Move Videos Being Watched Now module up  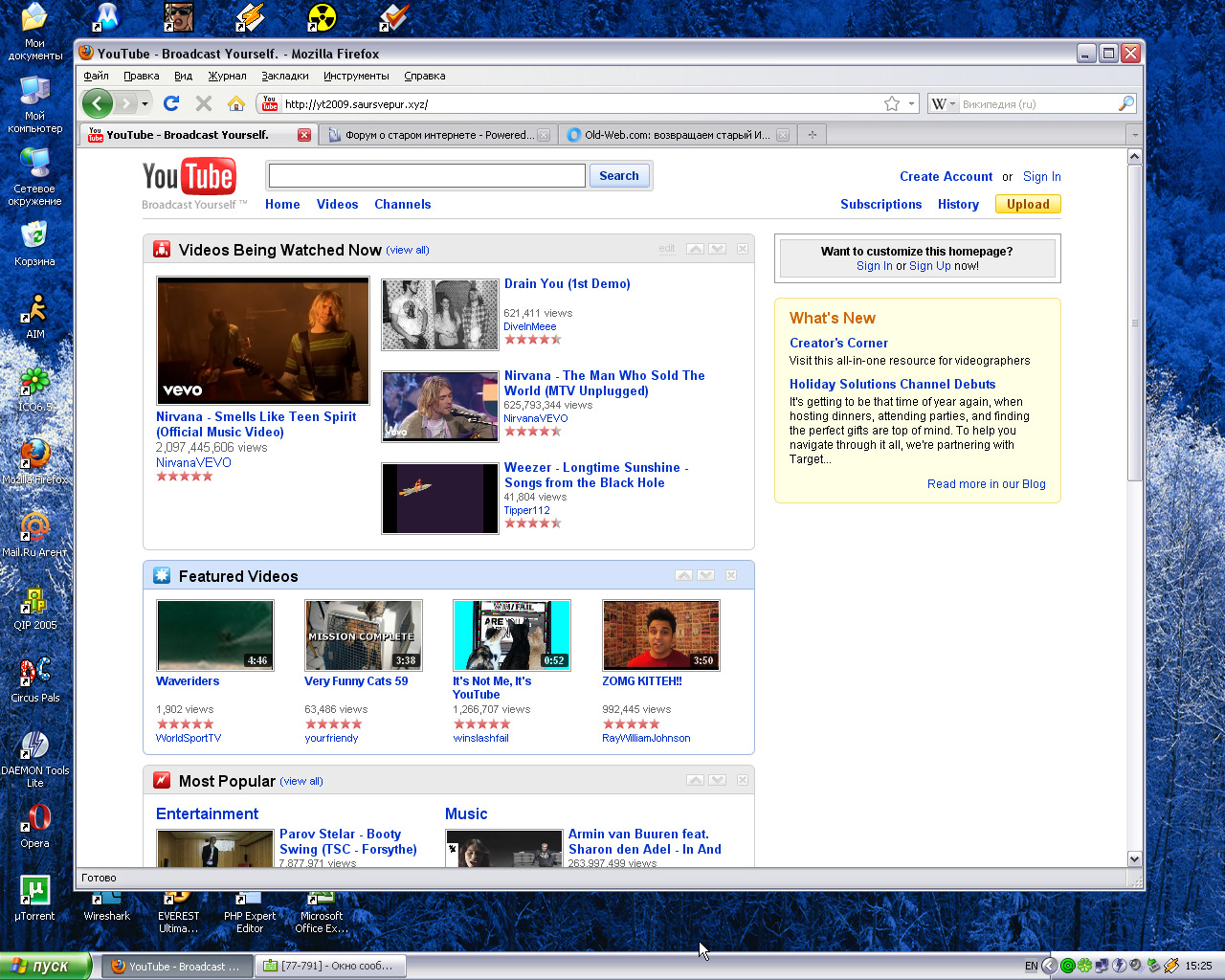pos(695,249)
